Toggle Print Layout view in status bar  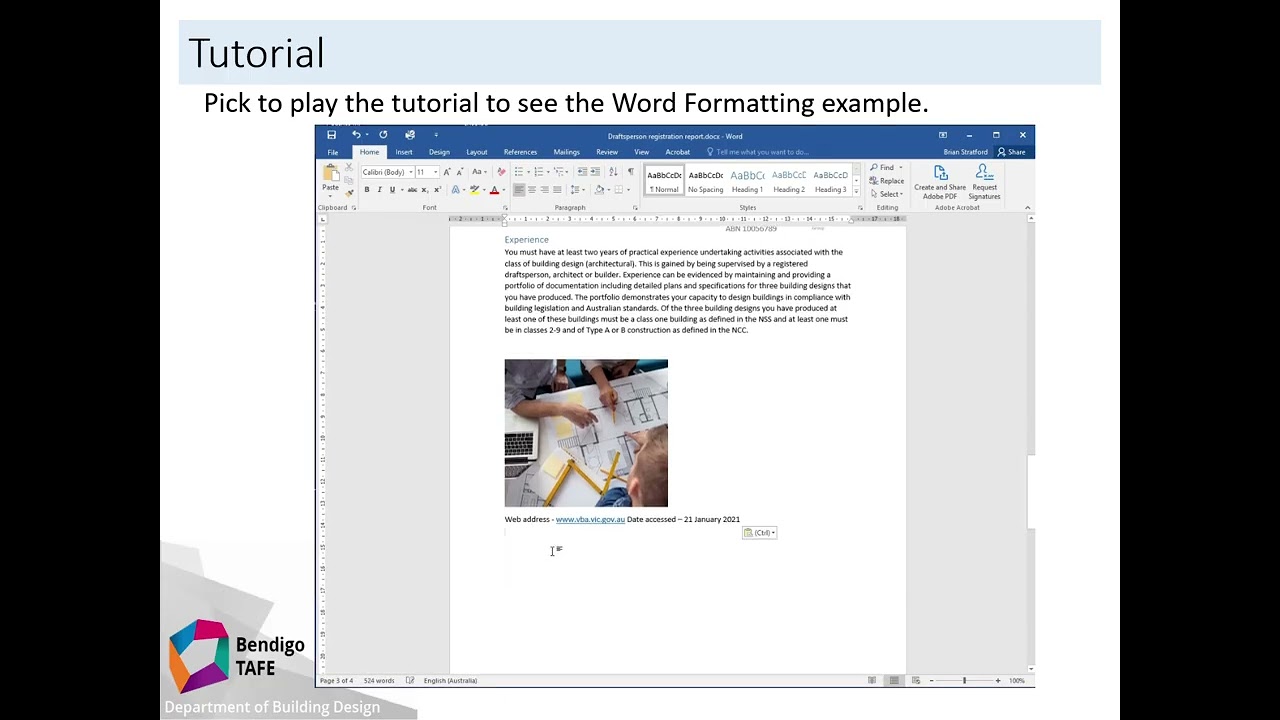coord(894,681)
